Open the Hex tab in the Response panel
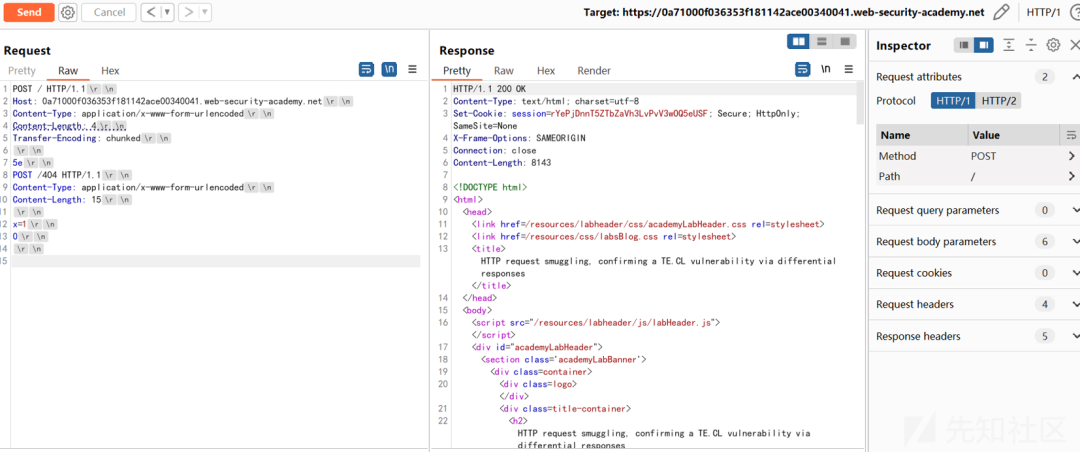Screen dimensions: 1080x452 pos(546,70)
